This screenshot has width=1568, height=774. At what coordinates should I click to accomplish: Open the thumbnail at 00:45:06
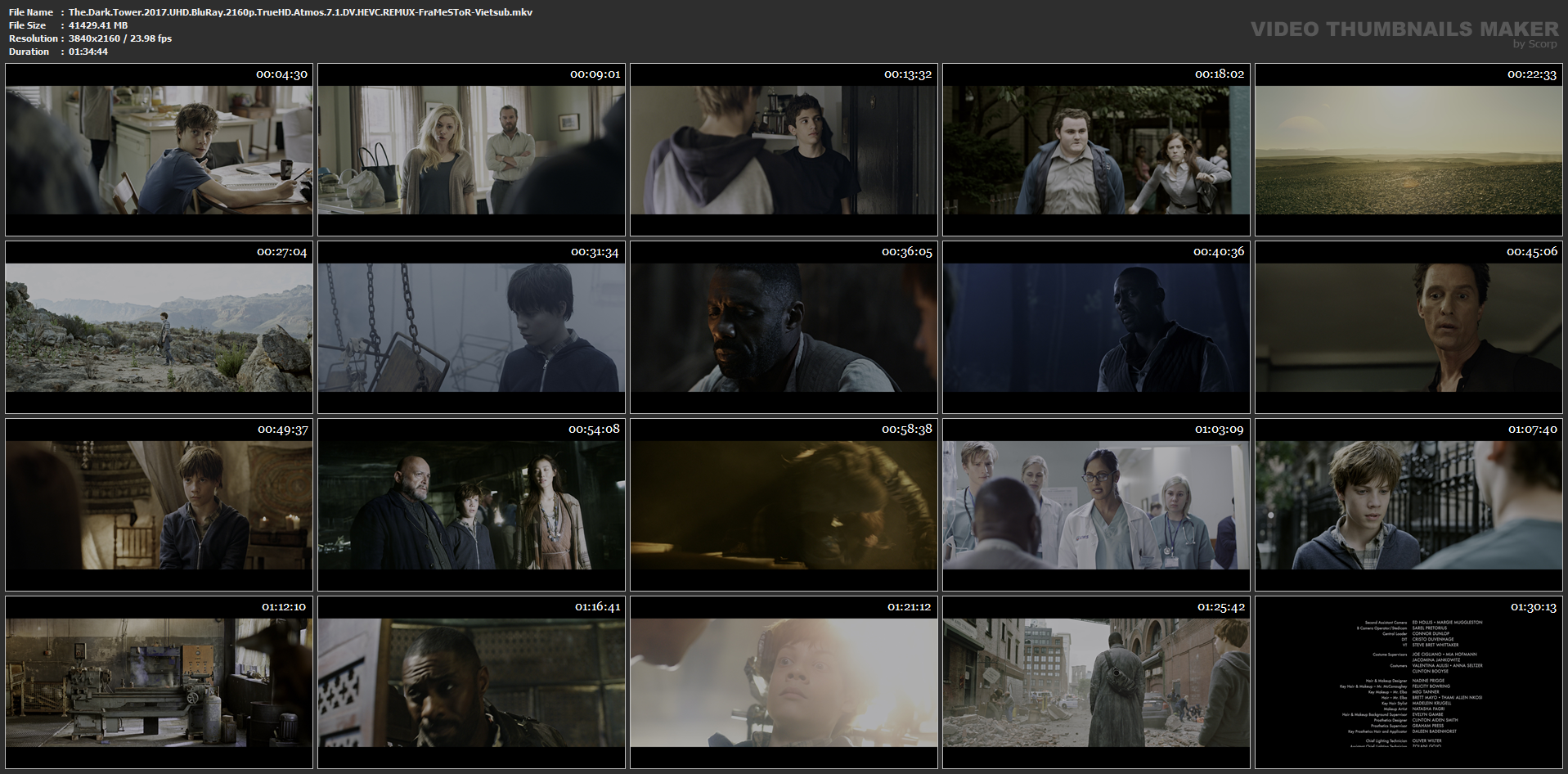pos(1409,327)
